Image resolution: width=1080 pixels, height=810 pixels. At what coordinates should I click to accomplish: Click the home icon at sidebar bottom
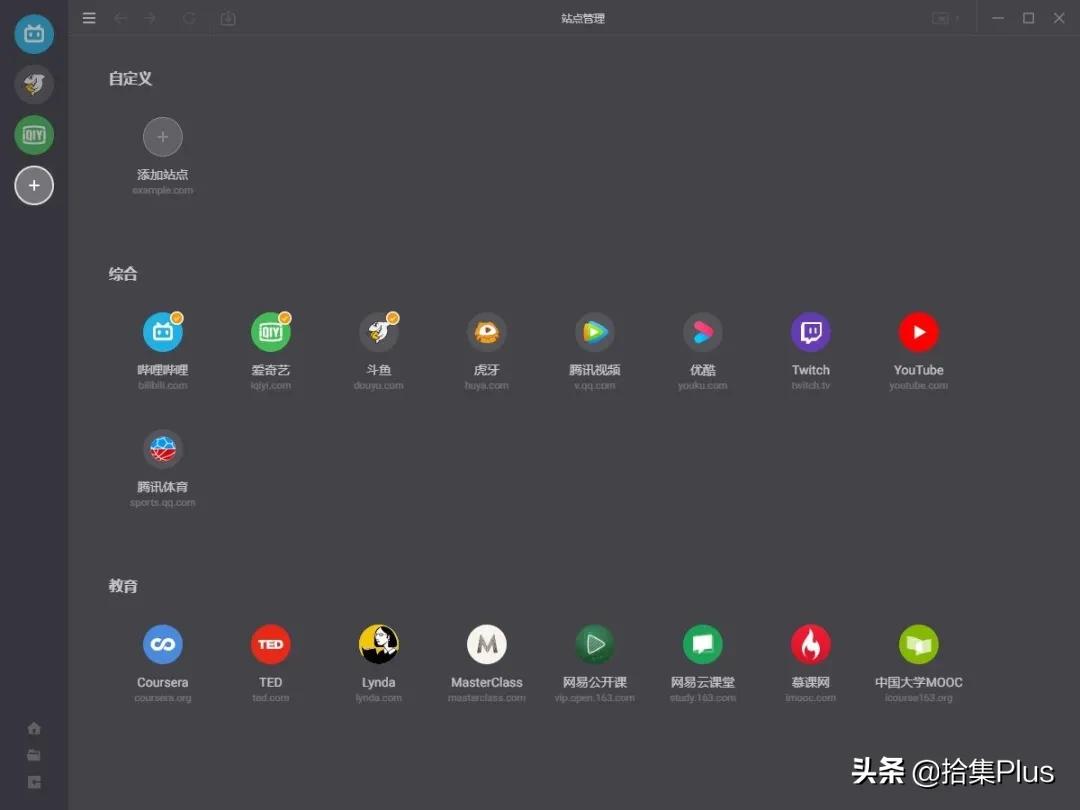[x=34, y=728]
